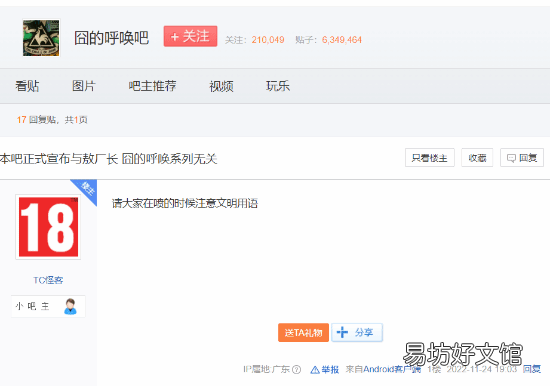Open the TC怪客 user profile link
550x386 pixels.
pos(48,280)
